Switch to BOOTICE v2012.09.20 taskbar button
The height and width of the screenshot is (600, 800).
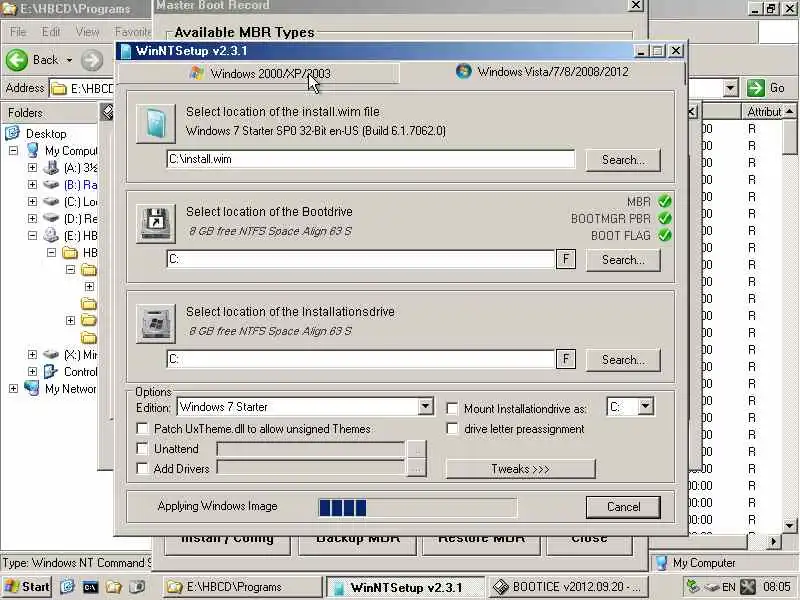(x=568, y=587)
